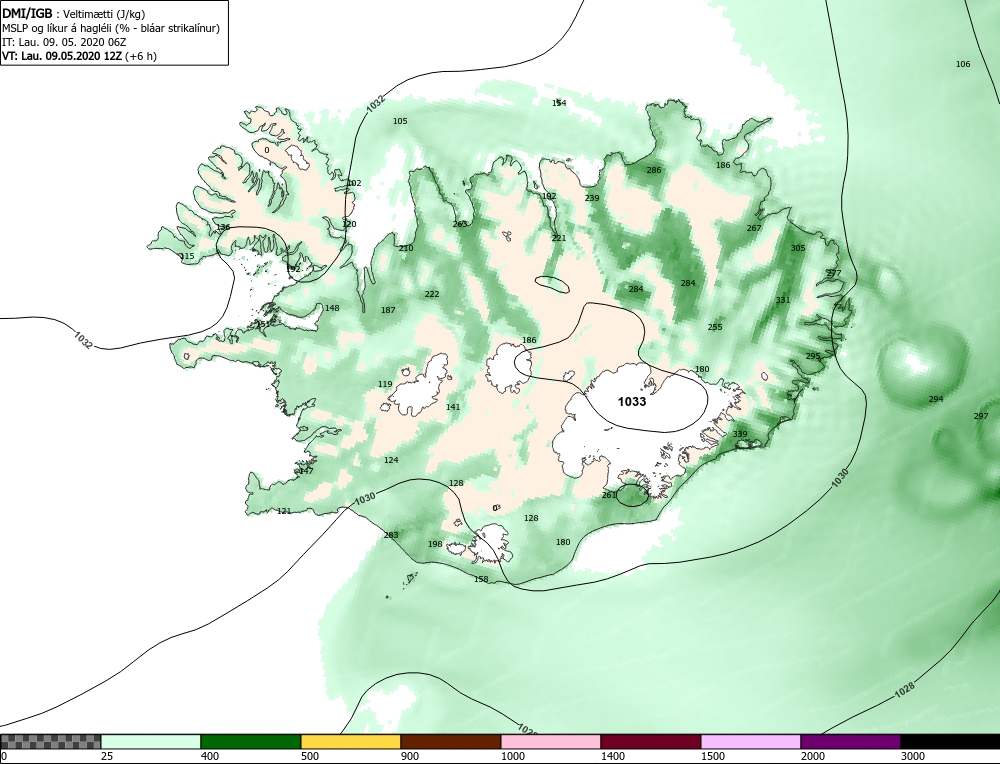Viewport: 1000px width, 764px height.
Task: Click the 102 map value
Action: click(354, 184)
